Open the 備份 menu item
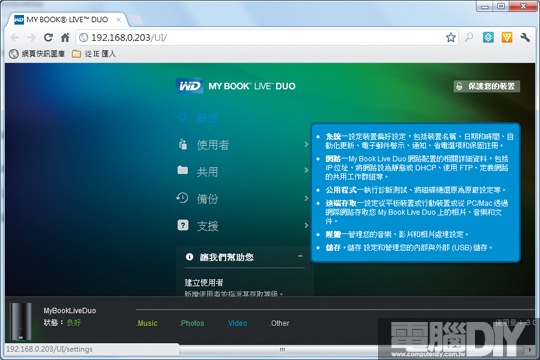Viewport: 540px width, 360px height. tap(242, 198)
